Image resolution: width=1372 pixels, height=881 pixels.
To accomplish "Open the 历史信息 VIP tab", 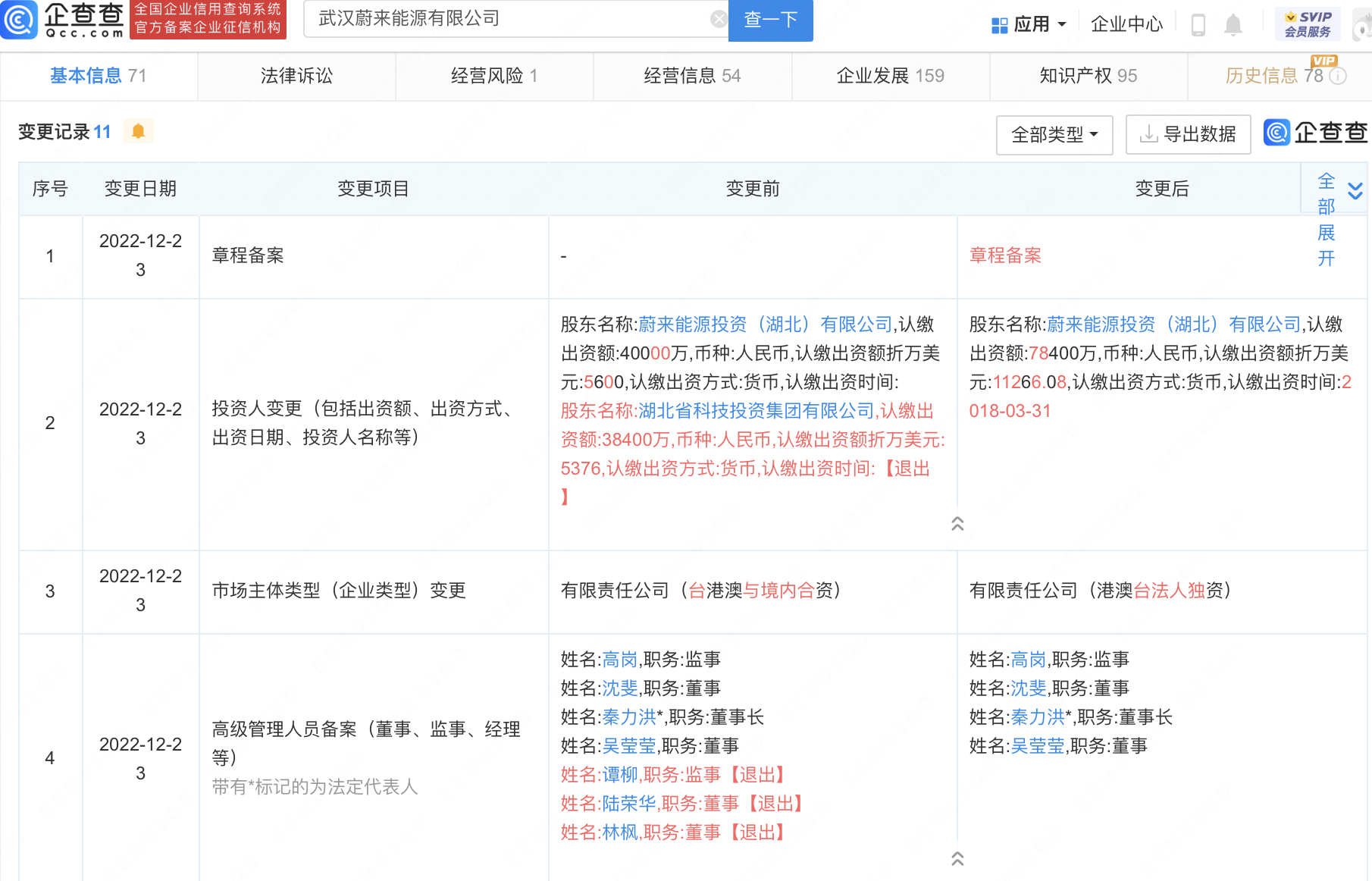I will pos(1279,76).
